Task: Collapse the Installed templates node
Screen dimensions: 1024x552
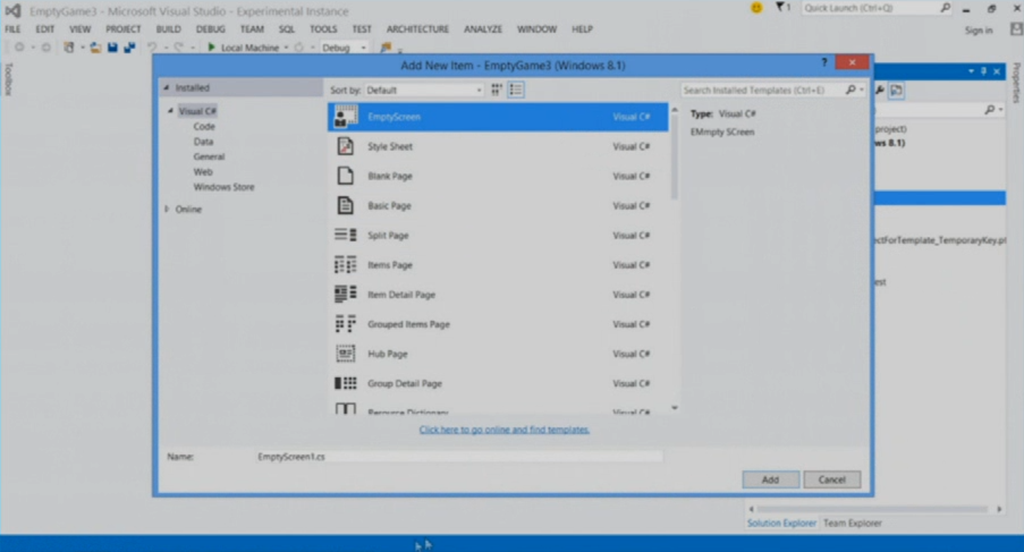Action: click(x=167, y=88)
